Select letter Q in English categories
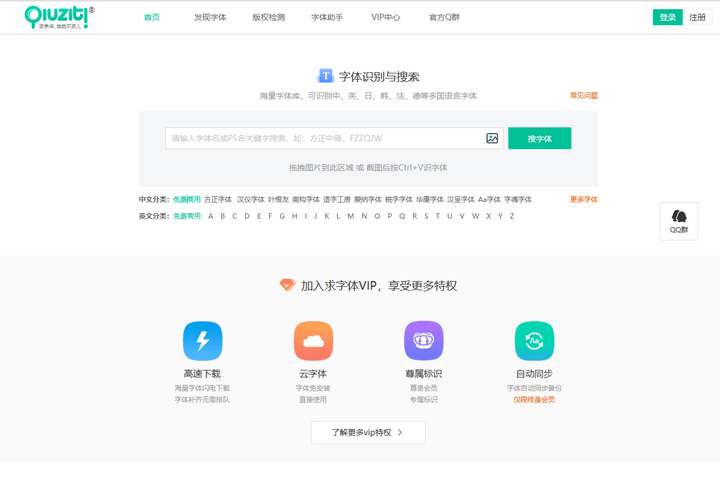This screenshot has width=720, height=487. tap(402, 216)
